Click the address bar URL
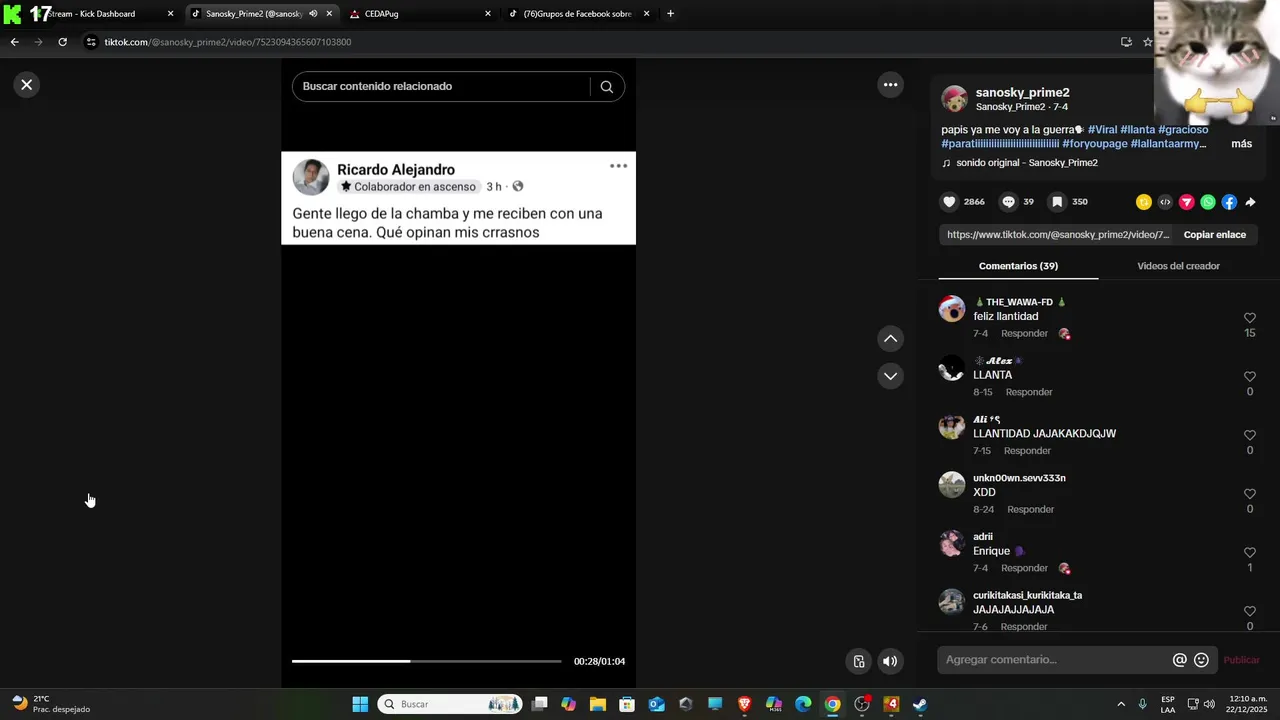Screen dimensions: 1280x720 click(x=228, y=42)
